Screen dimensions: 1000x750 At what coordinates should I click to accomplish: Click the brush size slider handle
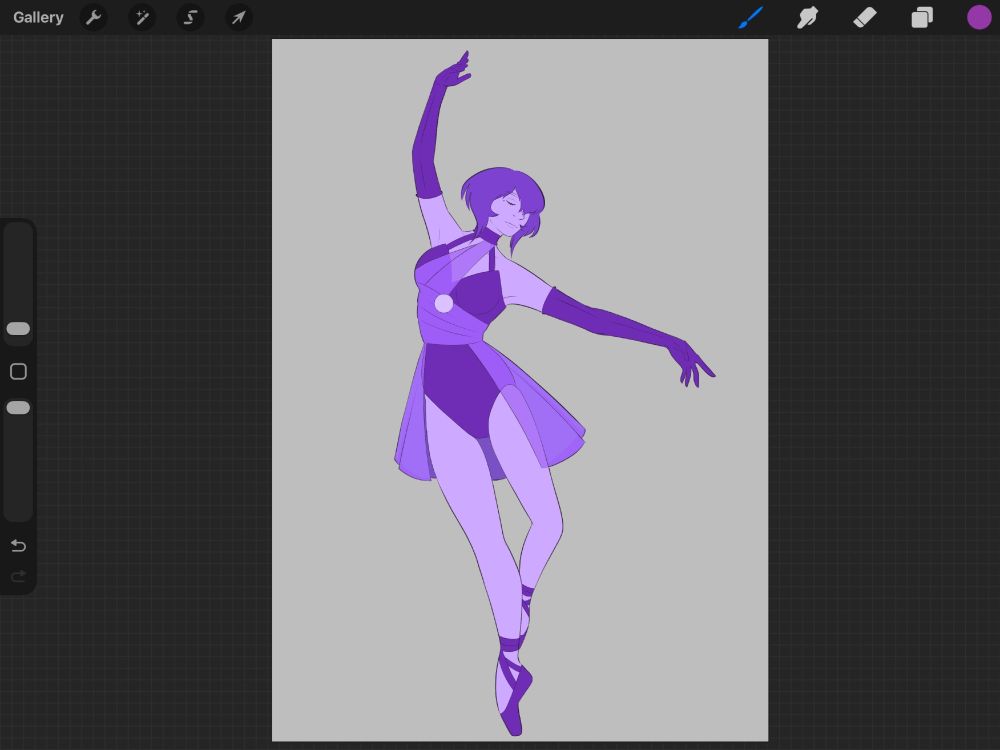[x=18, y=329]
